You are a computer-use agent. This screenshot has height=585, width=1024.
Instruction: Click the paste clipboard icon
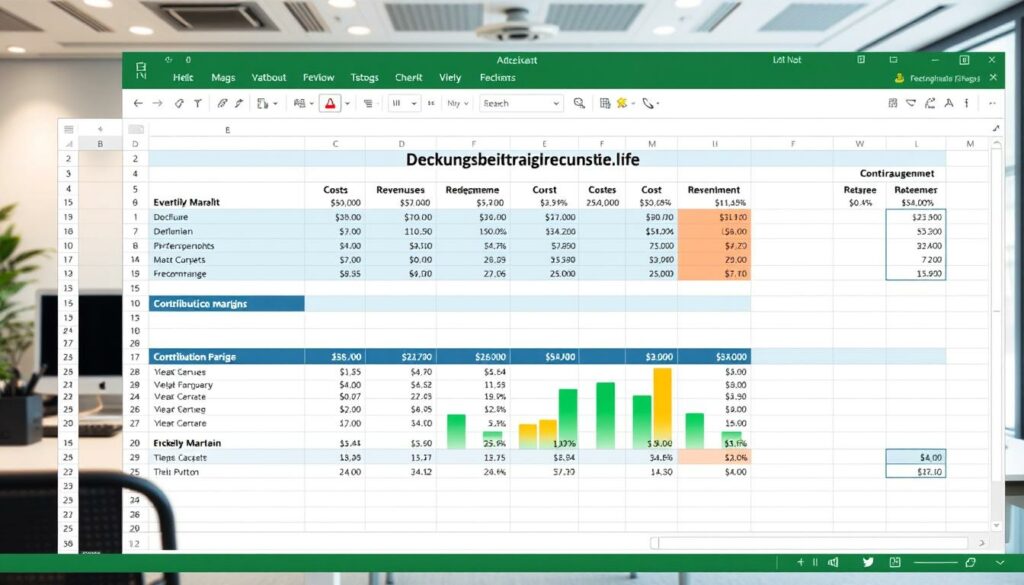tap(263, 103)
